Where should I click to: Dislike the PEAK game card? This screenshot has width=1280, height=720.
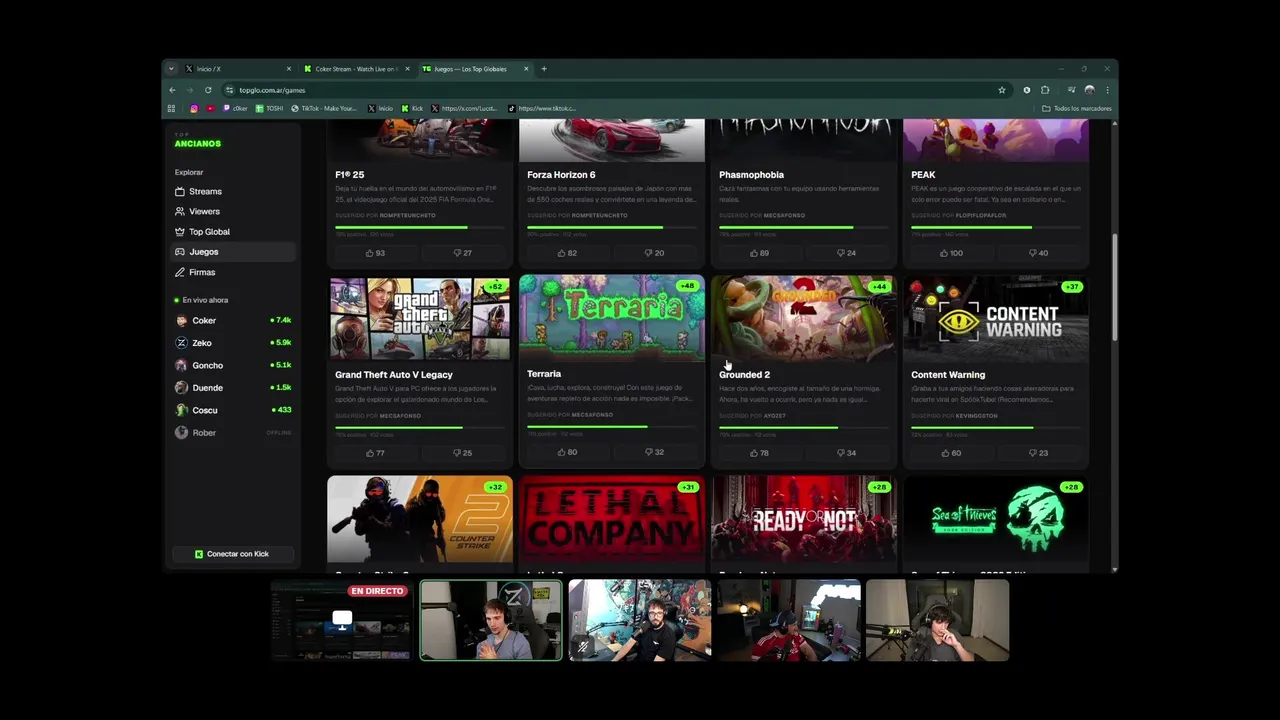1038,253
